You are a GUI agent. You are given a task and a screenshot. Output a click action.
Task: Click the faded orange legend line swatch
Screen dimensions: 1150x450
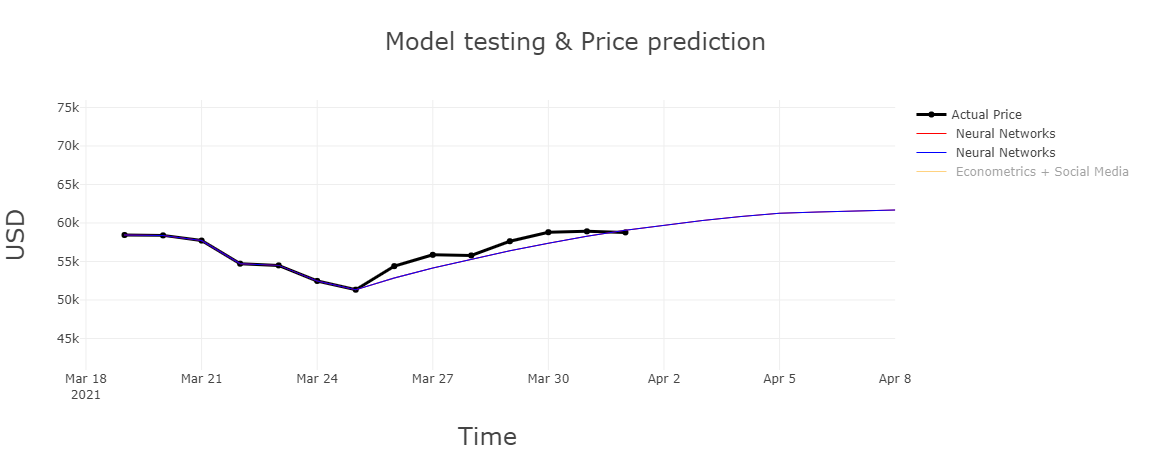931,171
